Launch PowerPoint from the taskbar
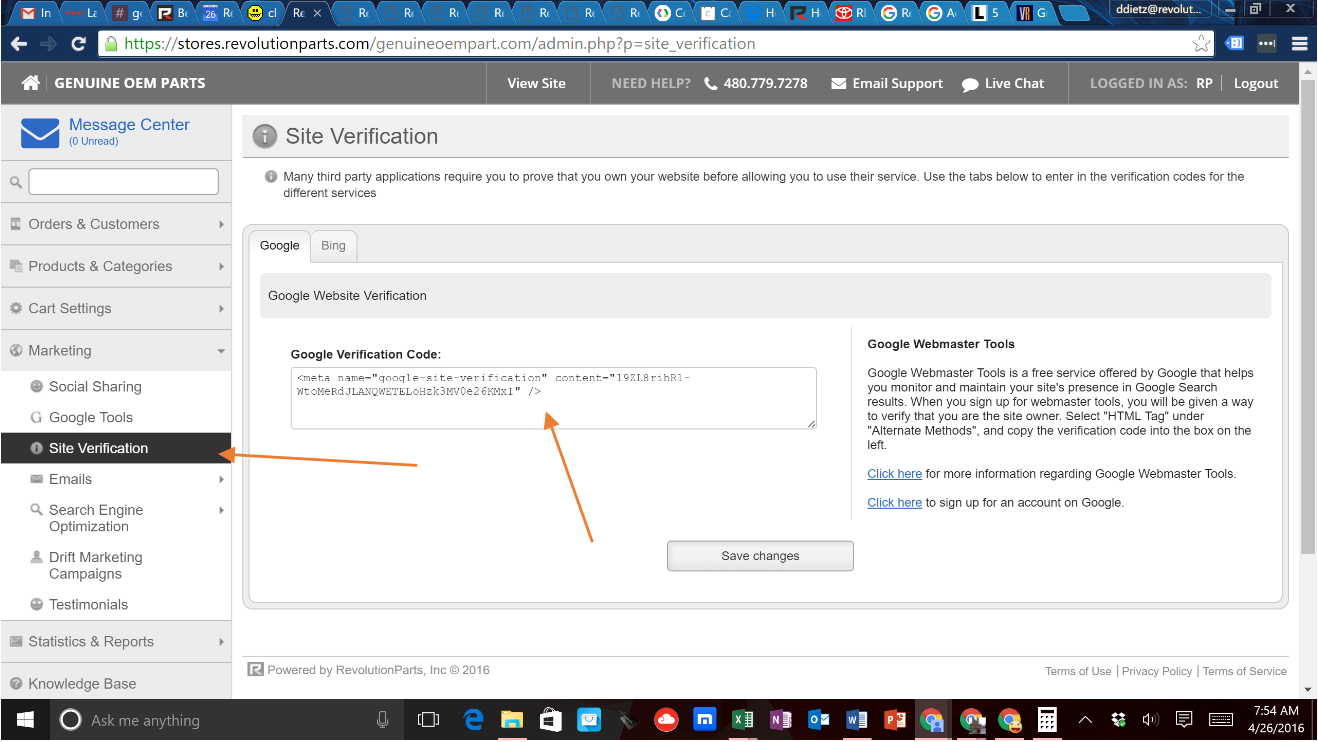 click(895, 720)
